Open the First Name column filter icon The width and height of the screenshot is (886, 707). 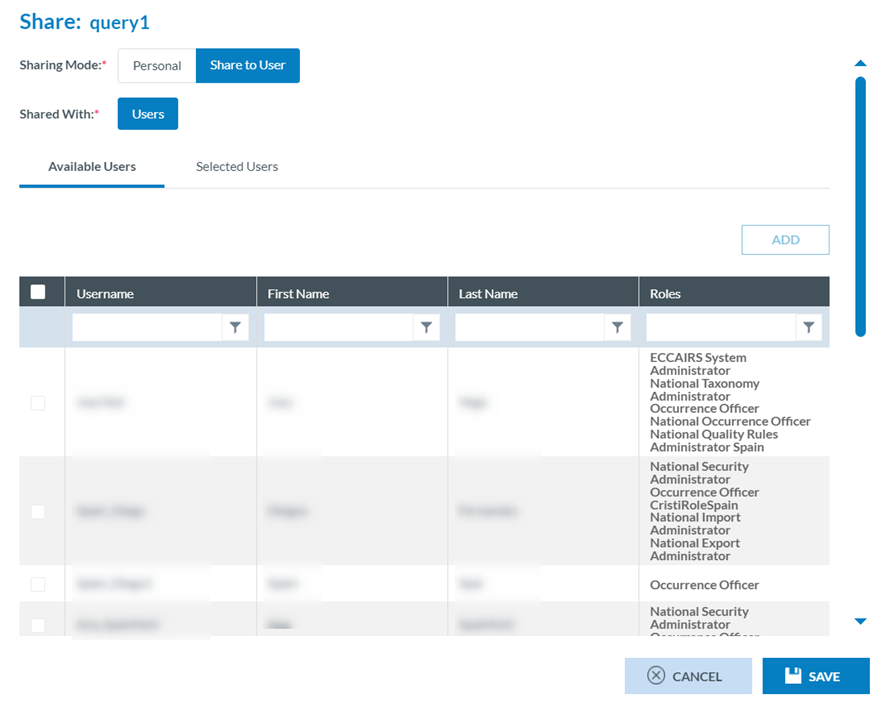pyautogui.click(x=426, y=327)
